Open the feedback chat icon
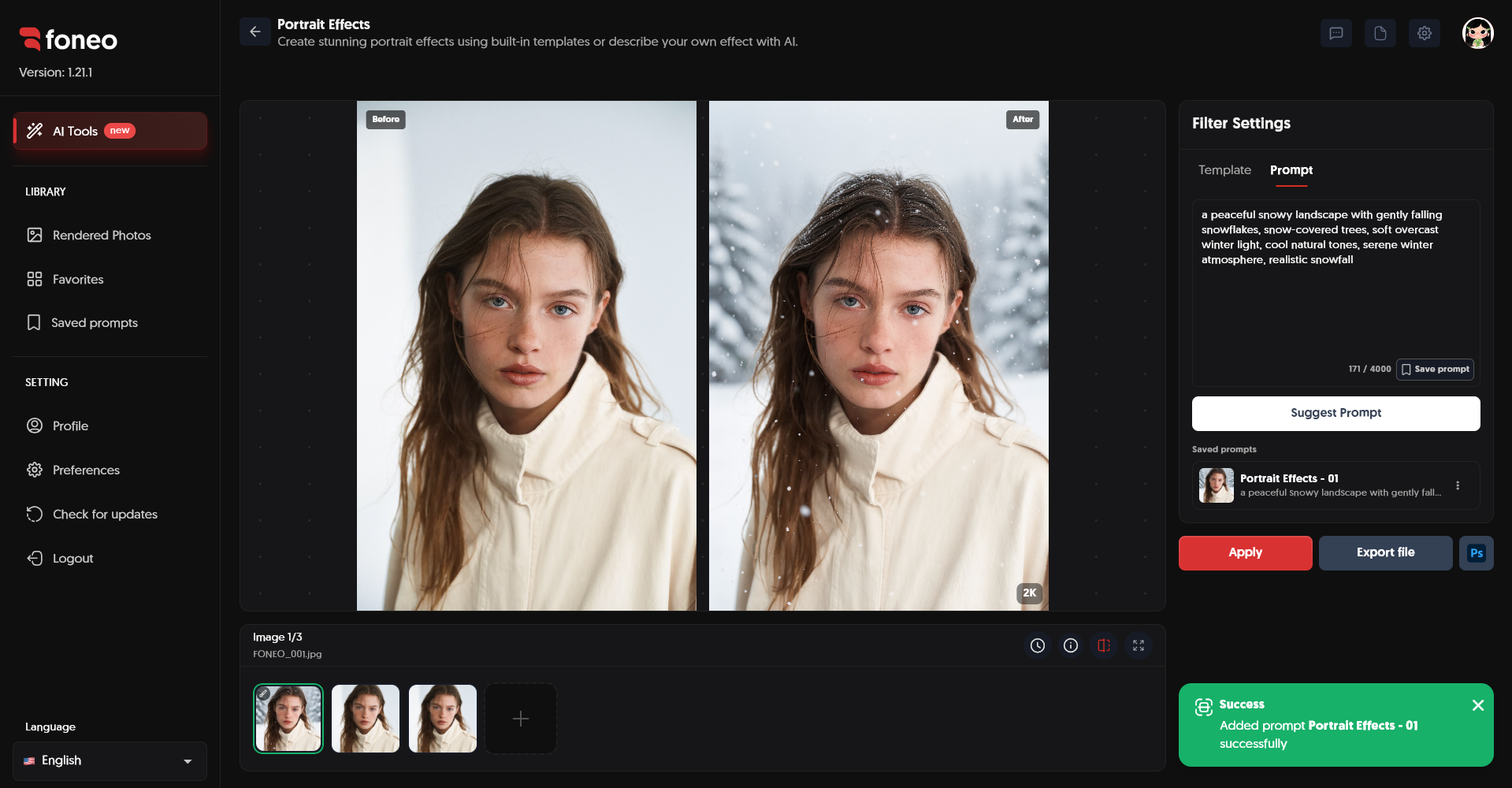The height and width of the screenshot is (788, 1512). [1336, 33]
